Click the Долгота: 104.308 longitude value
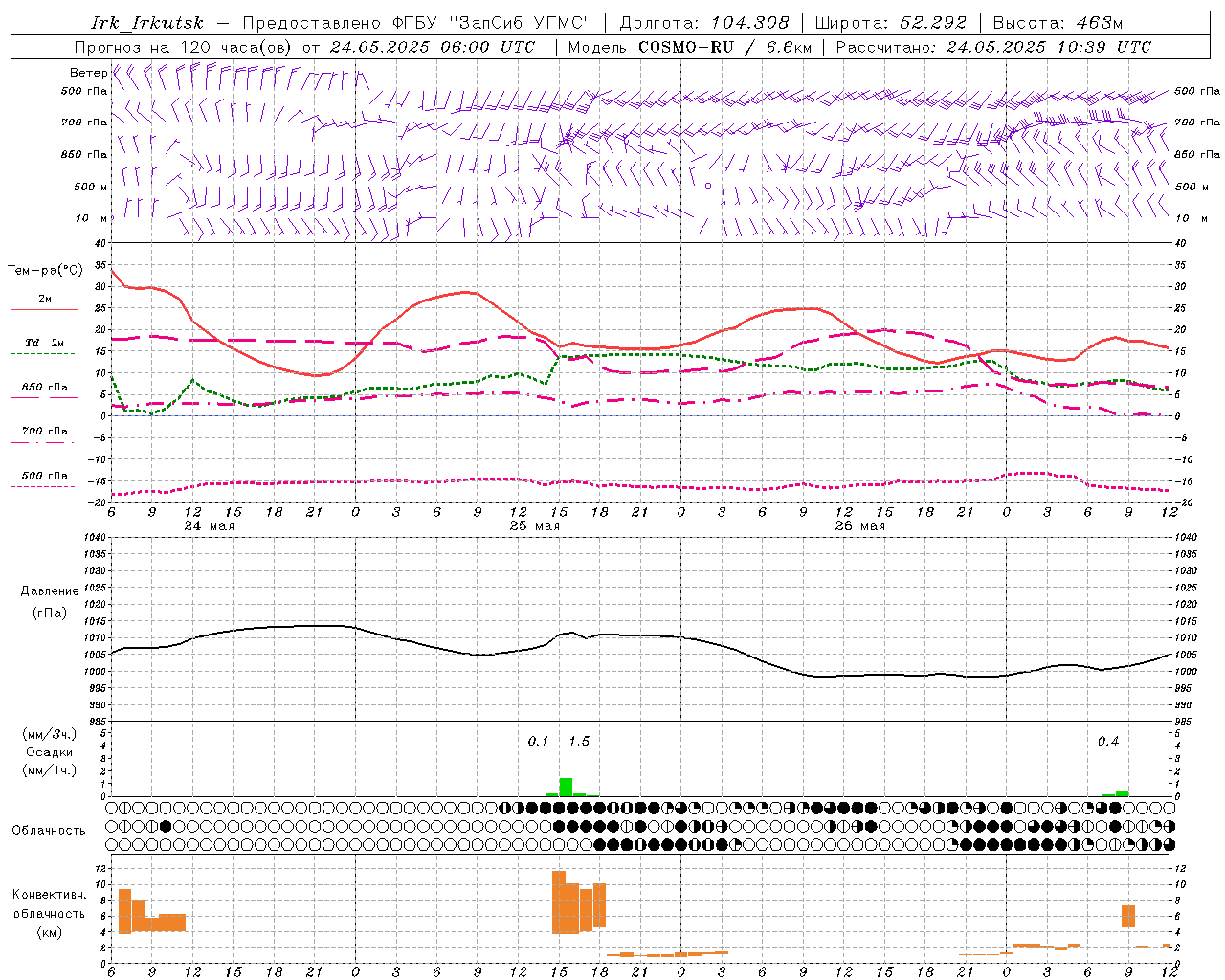 [x=704, y=23]
